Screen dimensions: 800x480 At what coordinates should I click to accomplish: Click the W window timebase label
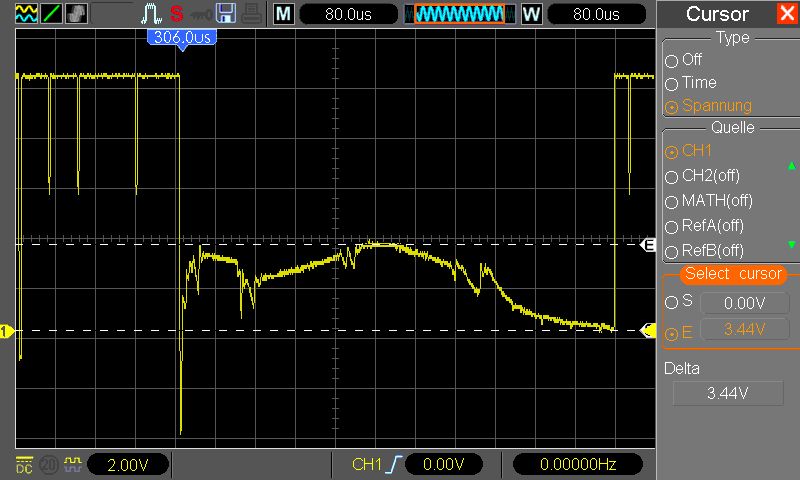coord(531,14)
